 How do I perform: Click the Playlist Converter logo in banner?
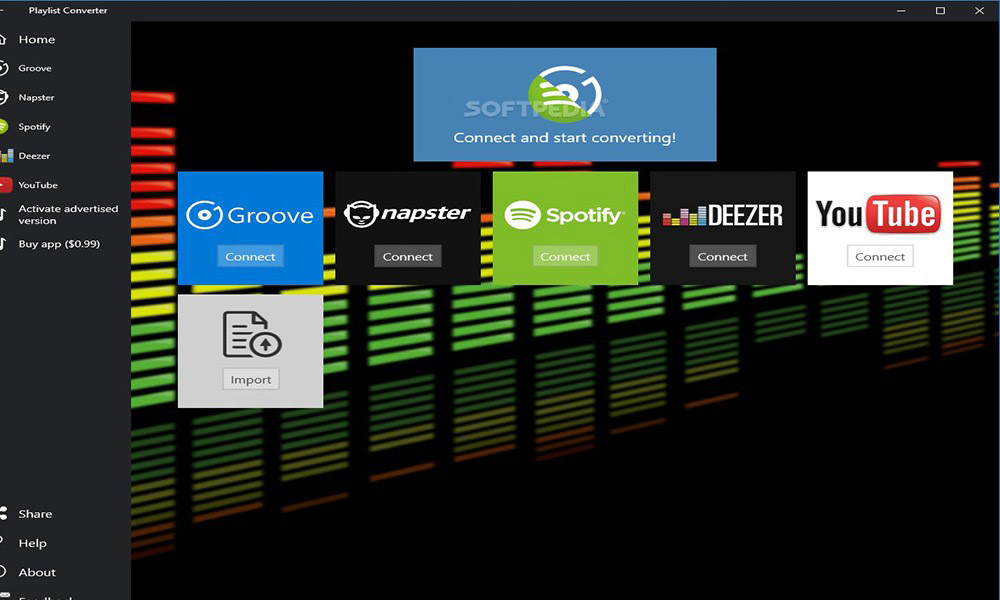(x=564, y=94)
